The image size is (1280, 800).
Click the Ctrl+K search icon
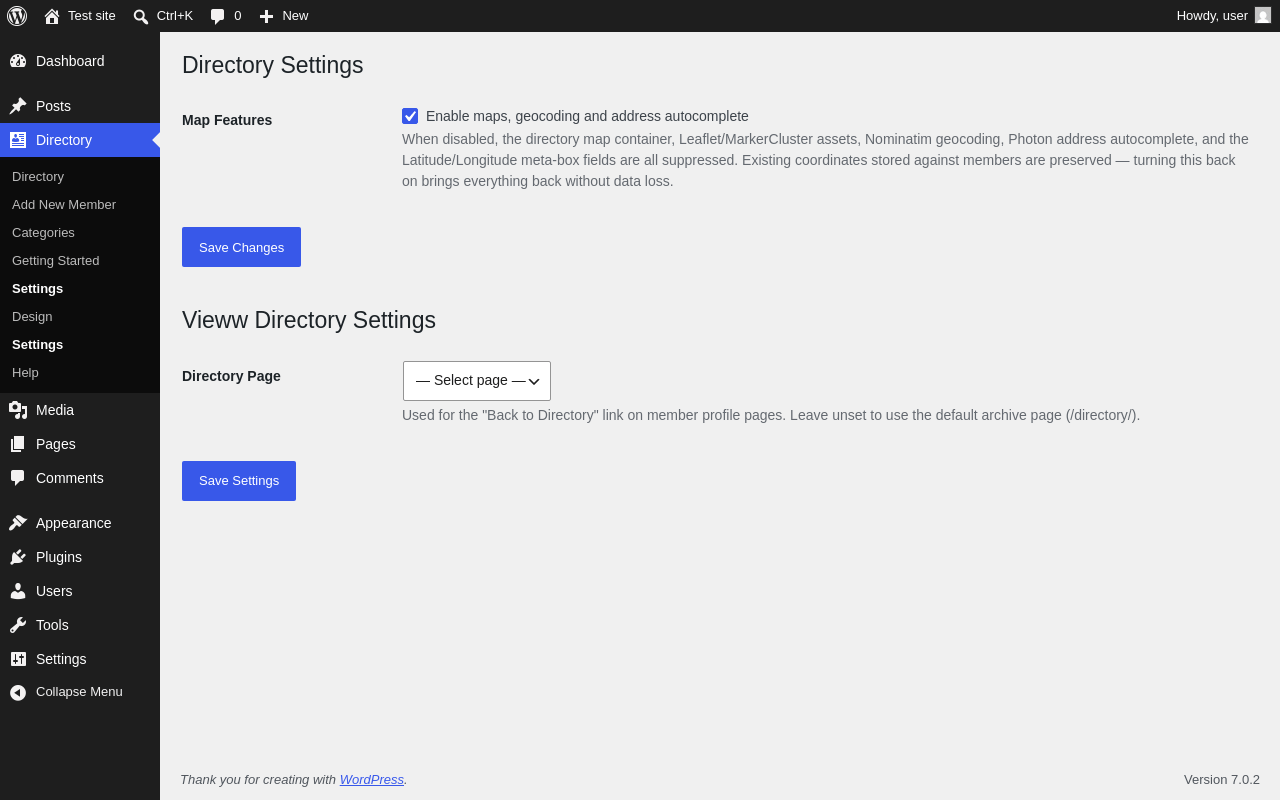(141, 16)
